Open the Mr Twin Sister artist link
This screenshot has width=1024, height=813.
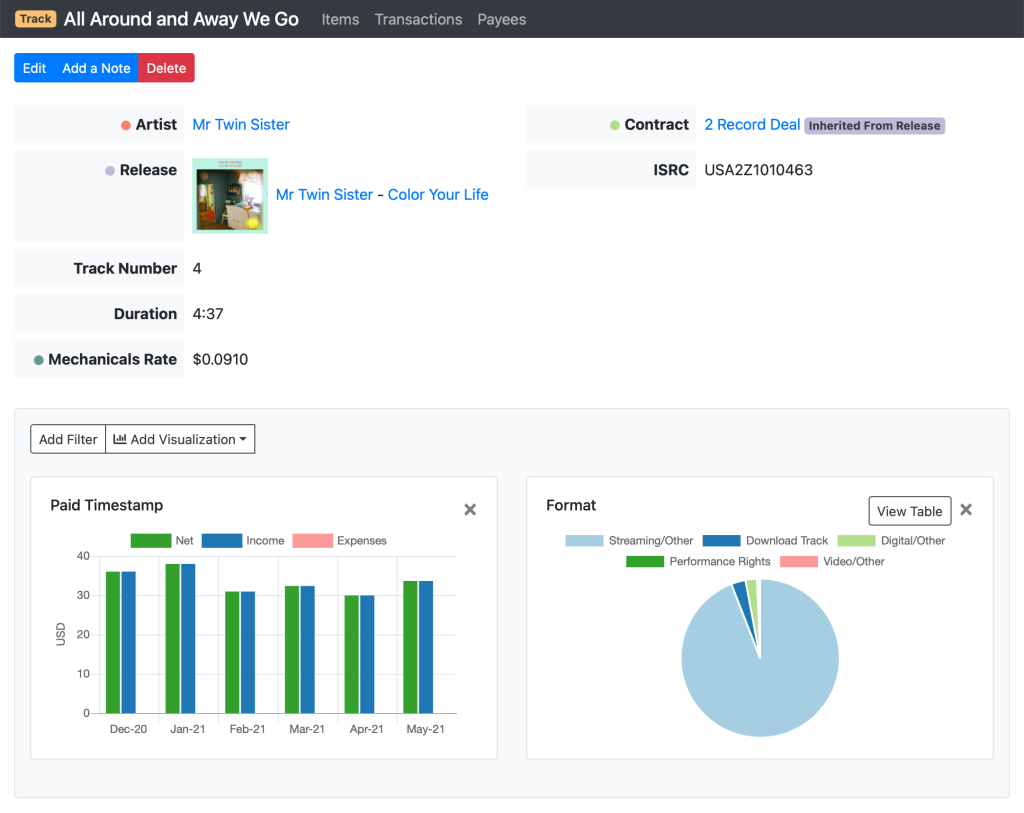pyautogui.click(x=241, y=125)
